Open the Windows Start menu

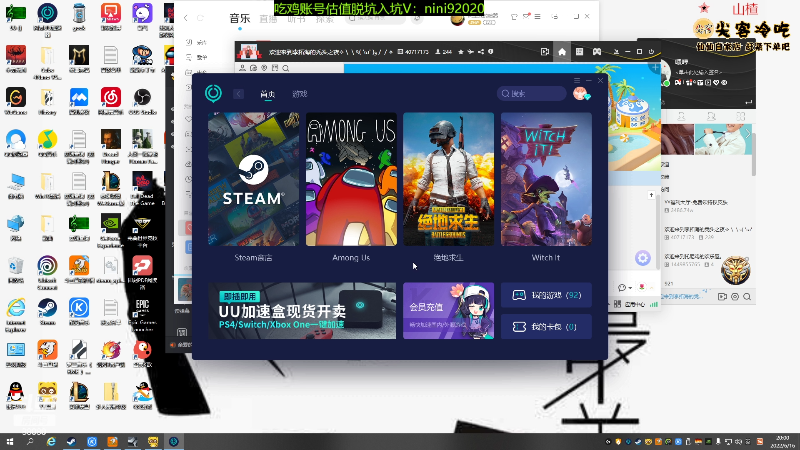coord(10,442)
